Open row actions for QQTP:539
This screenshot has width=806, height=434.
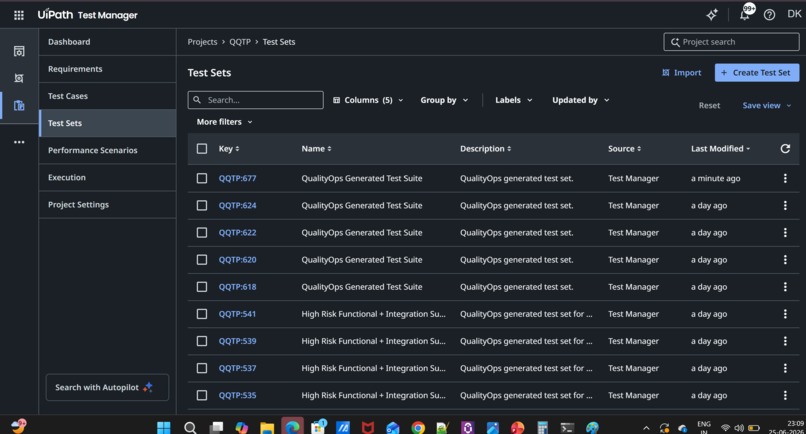pos(785,341)
